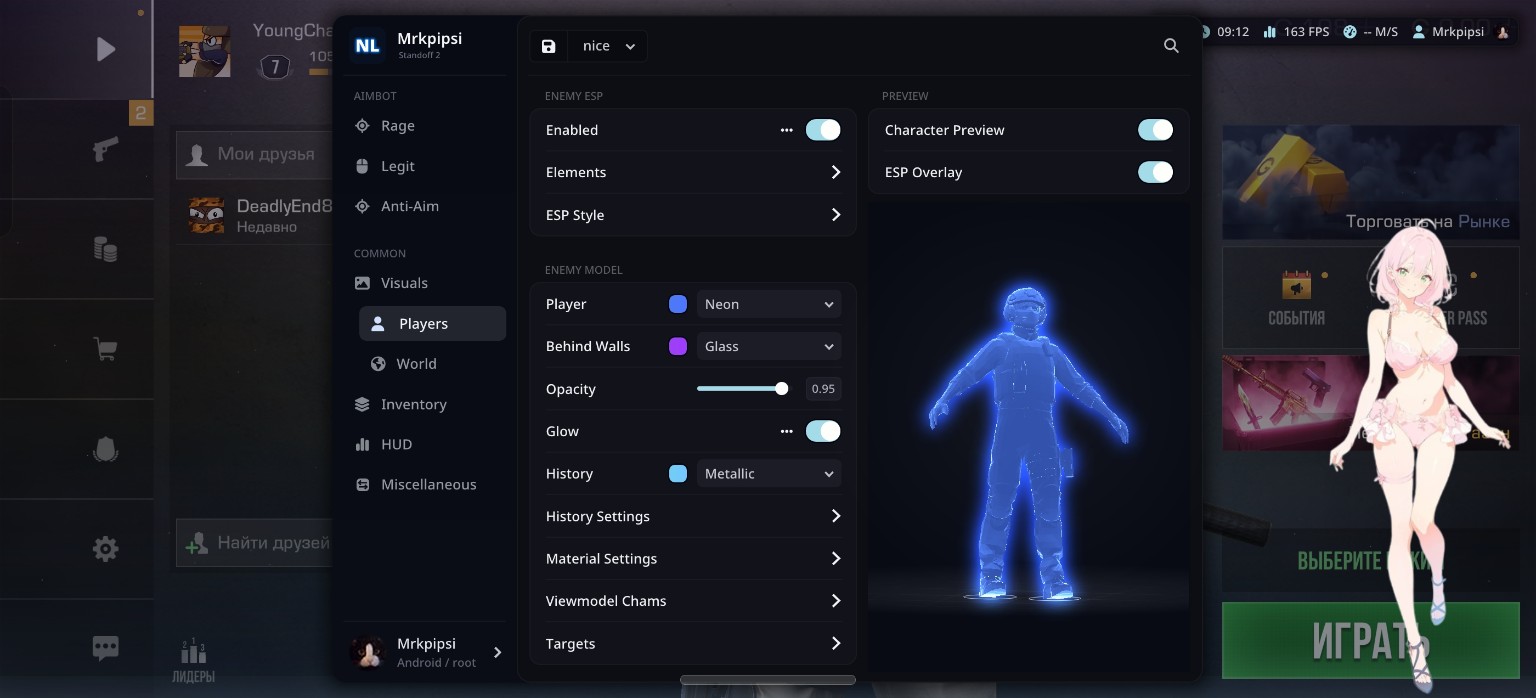
Task: Click the Anti-Aim target icon
Action: point(362,206)
